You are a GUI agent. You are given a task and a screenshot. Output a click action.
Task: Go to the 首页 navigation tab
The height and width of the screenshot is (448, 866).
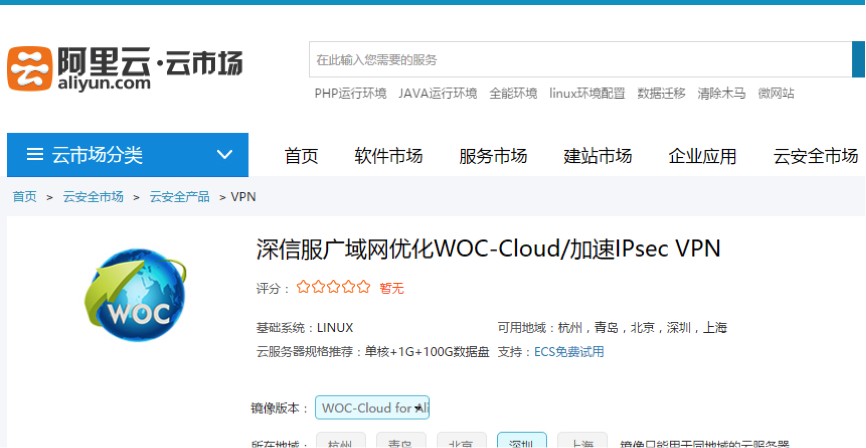pos(302,156)
